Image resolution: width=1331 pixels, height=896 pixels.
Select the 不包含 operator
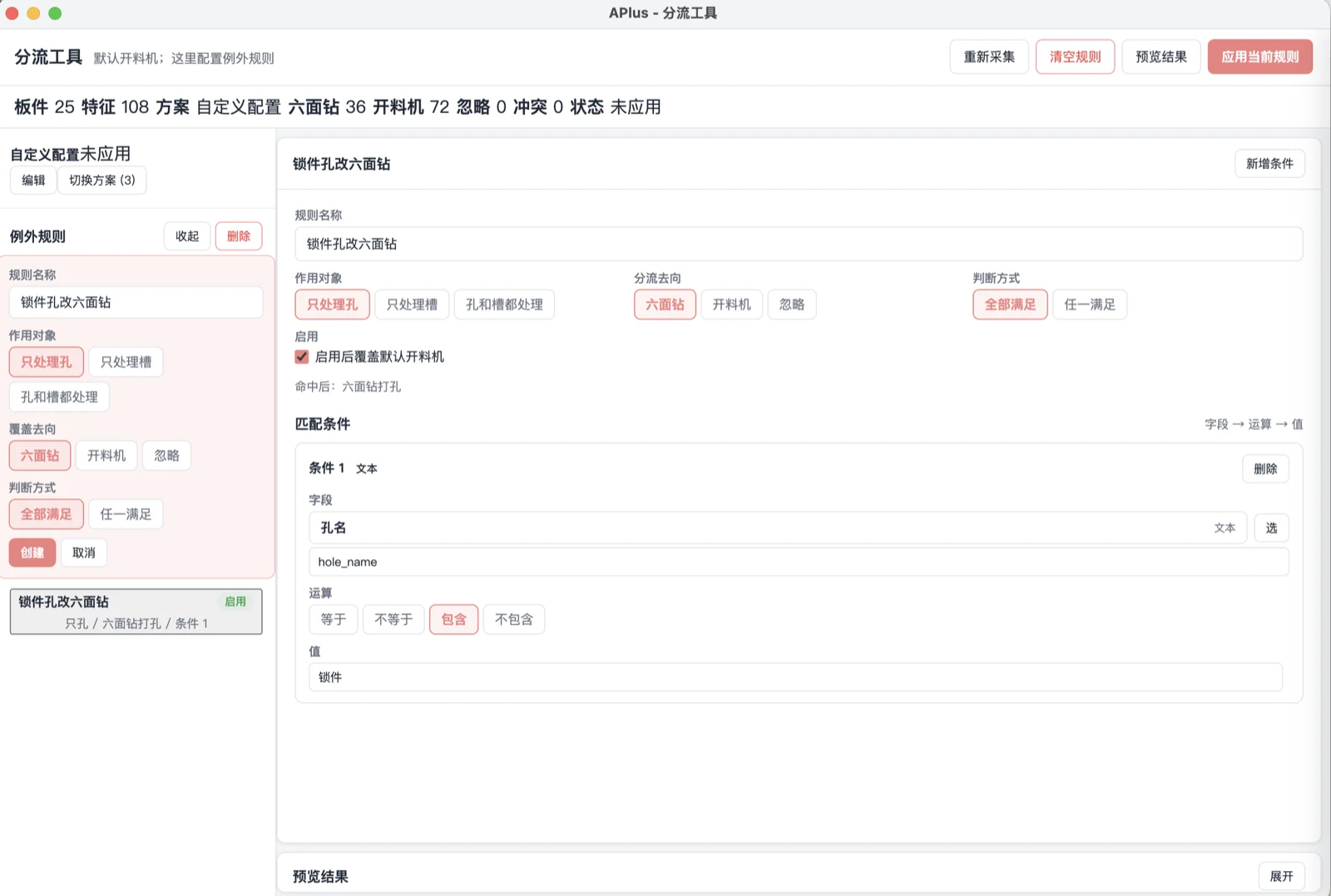pos(514,620)
